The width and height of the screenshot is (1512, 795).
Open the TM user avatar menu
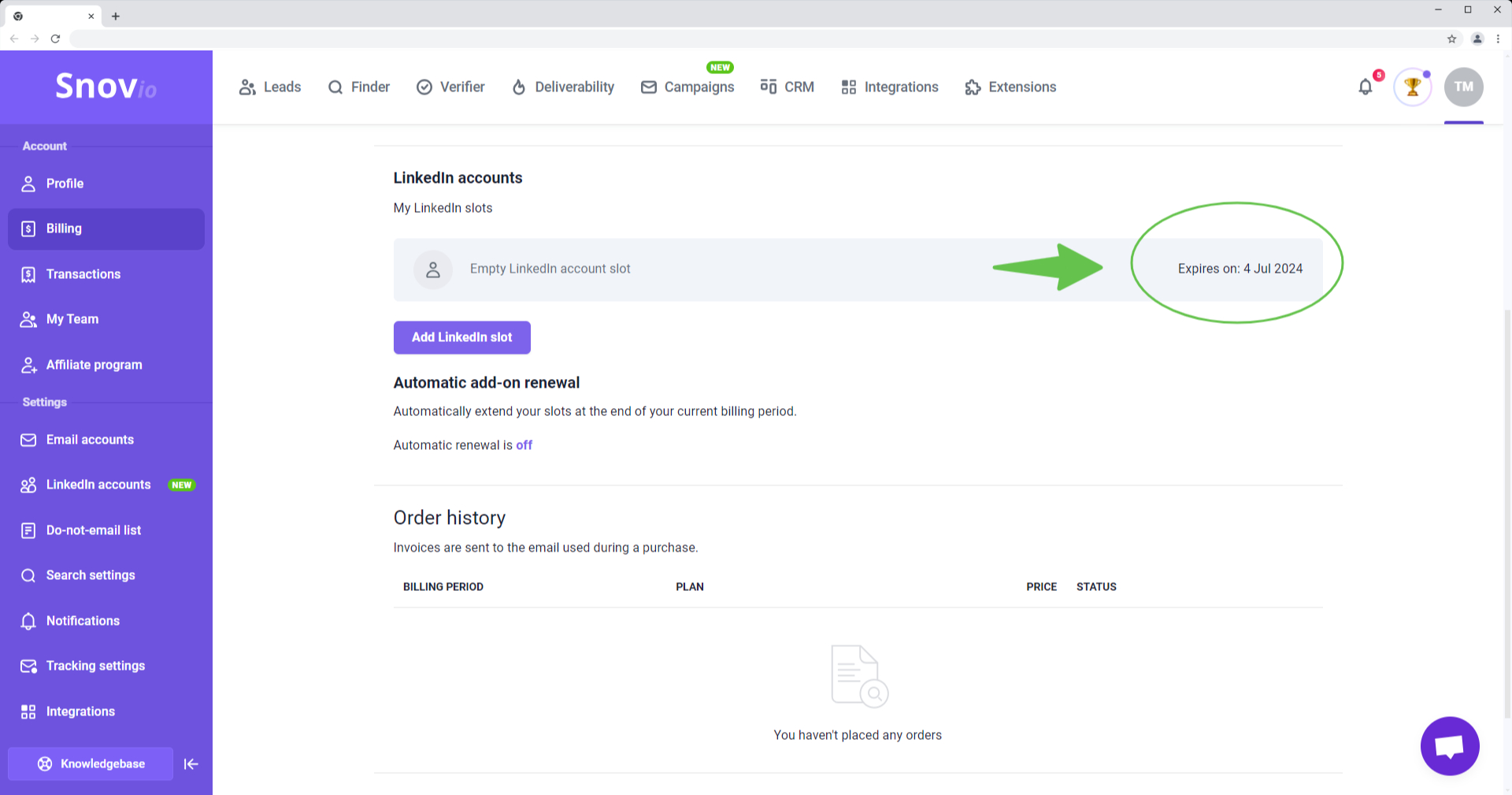(x=1463, y=87)
